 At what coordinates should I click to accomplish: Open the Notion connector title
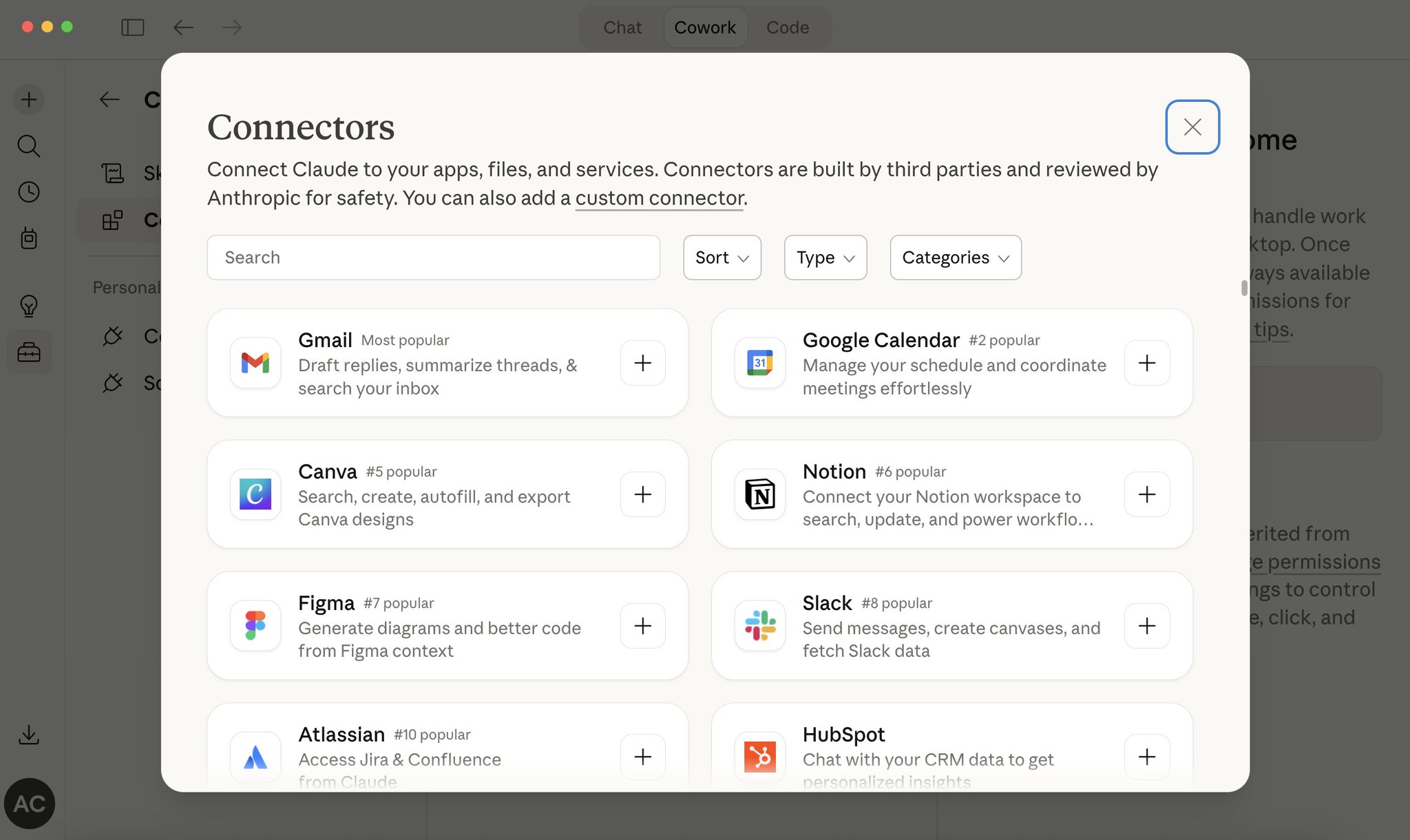pos(834,472)
